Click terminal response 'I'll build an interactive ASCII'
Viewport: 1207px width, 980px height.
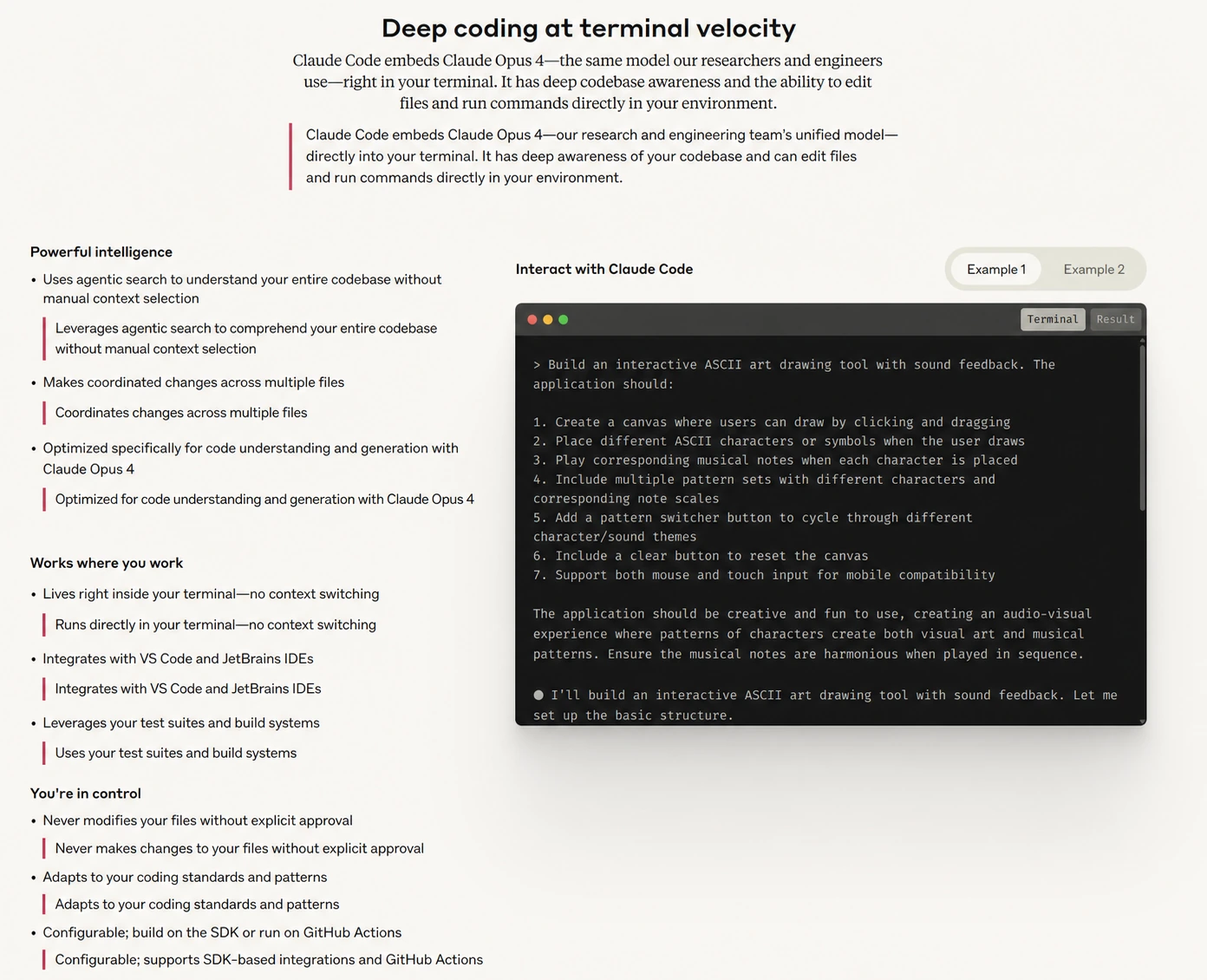(825, 705)
